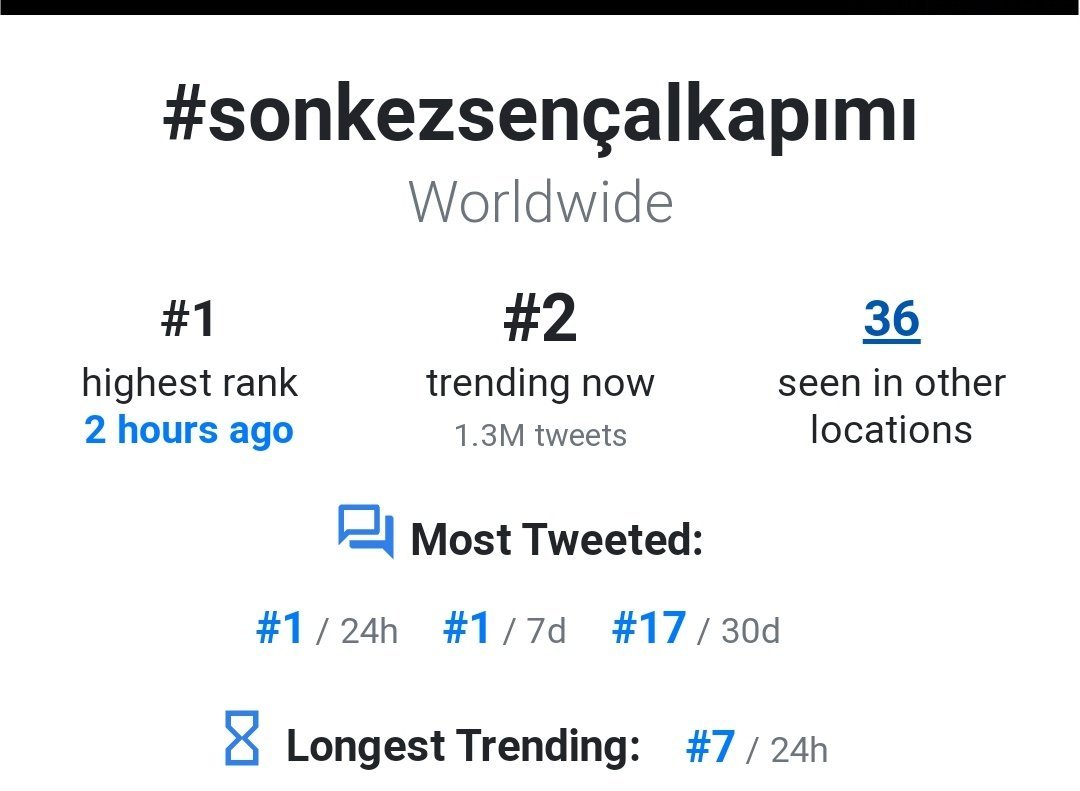Select the #sonkezsençalkapımı hashtag title

[540, 117]
